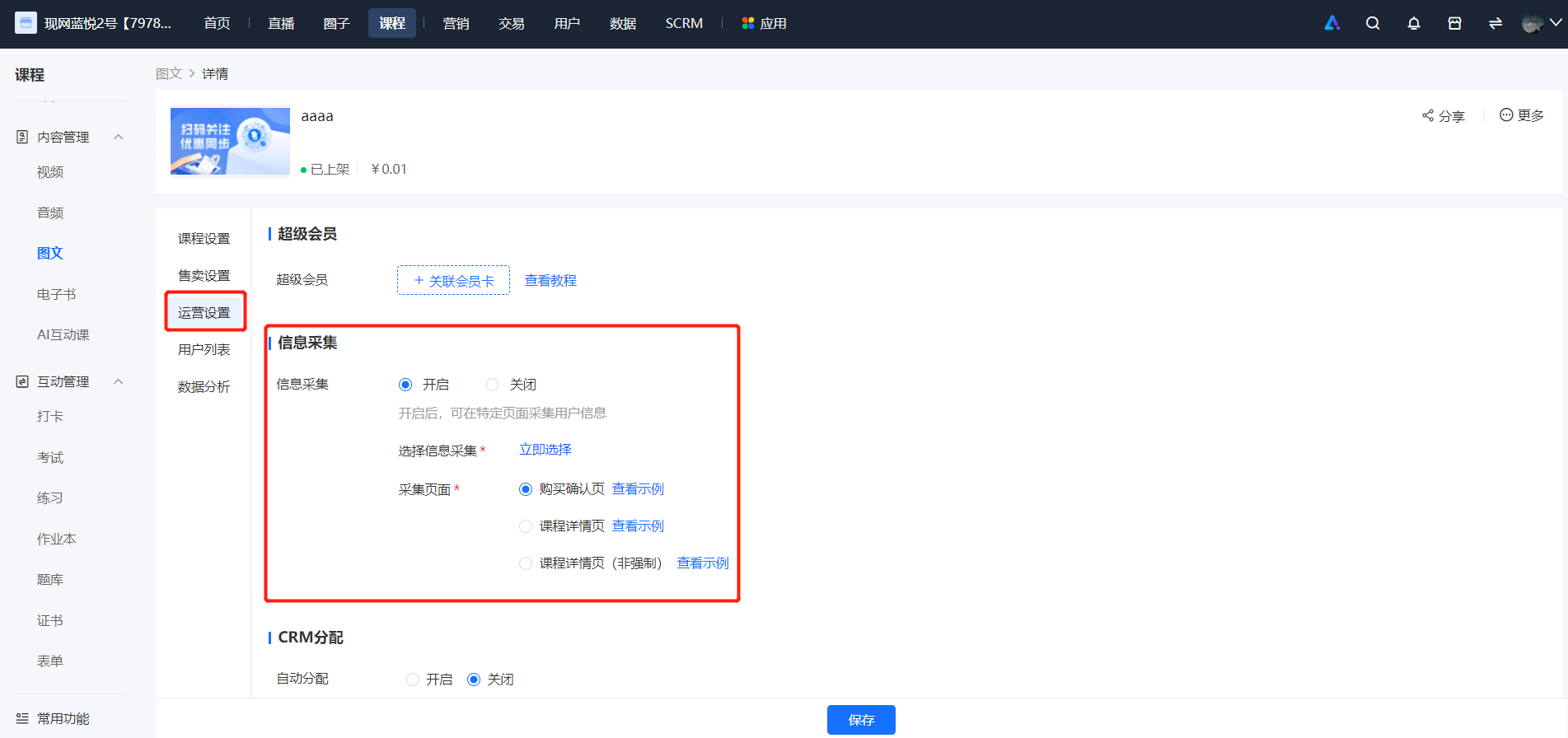Collapse the 内容管理 sidebar section

click(119, 137)
